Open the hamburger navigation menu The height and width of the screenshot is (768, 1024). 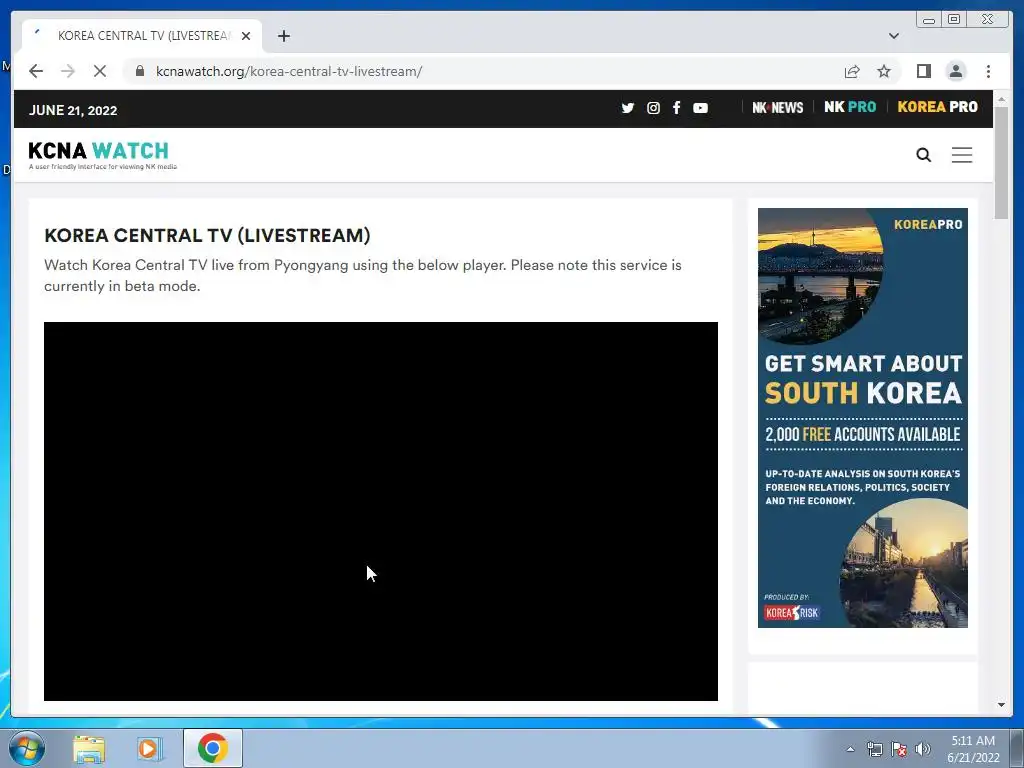(961, 155)
